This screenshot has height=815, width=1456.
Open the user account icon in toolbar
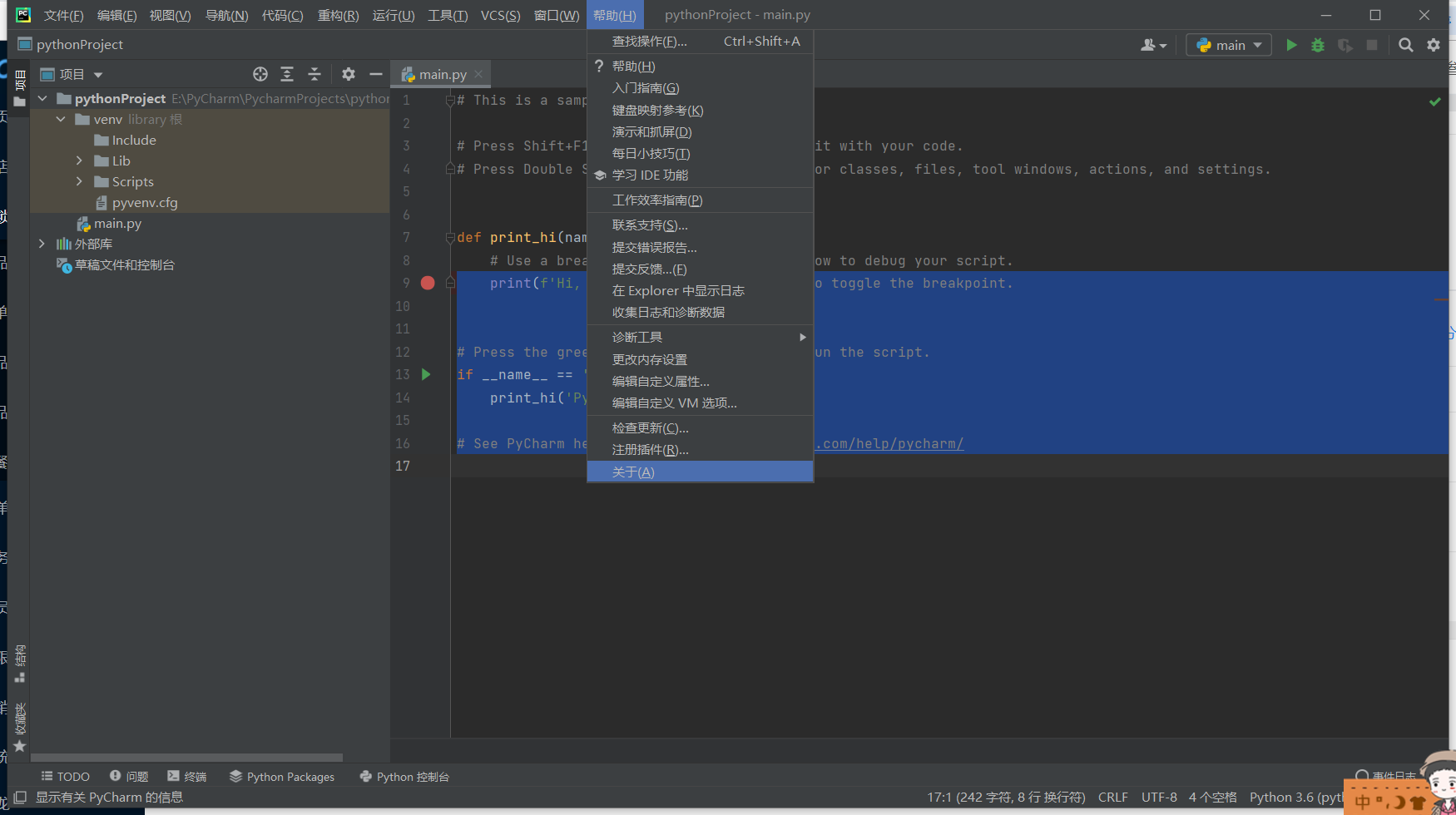coord(1153,45)
